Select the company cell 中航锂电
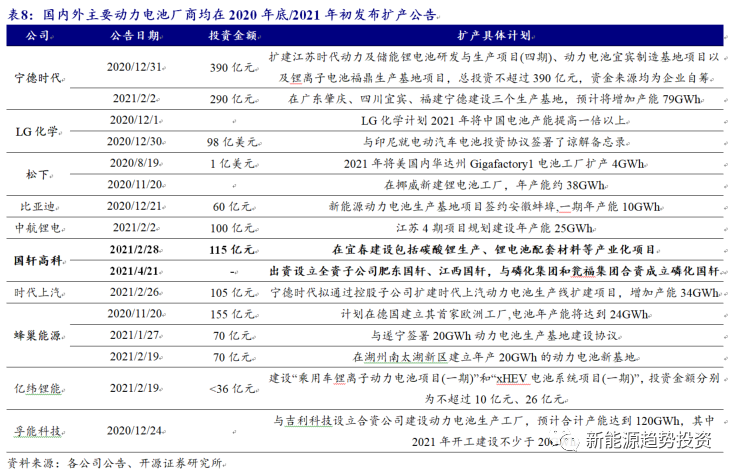Screen dimensions: 735x473 pyautogui.click(x=38, y=228)
